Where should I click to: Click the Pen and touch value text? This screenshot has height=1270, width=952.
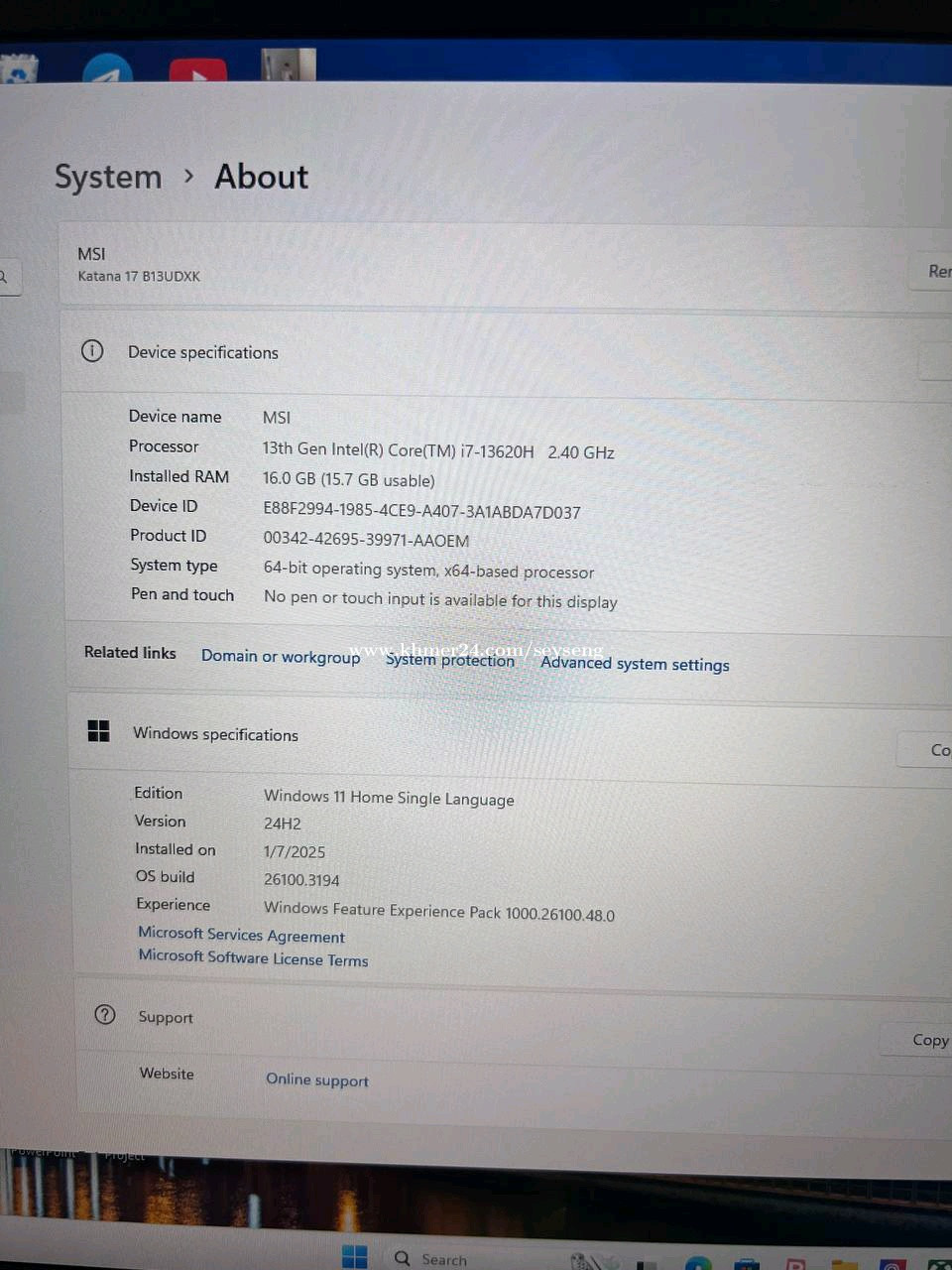[440, 599]
